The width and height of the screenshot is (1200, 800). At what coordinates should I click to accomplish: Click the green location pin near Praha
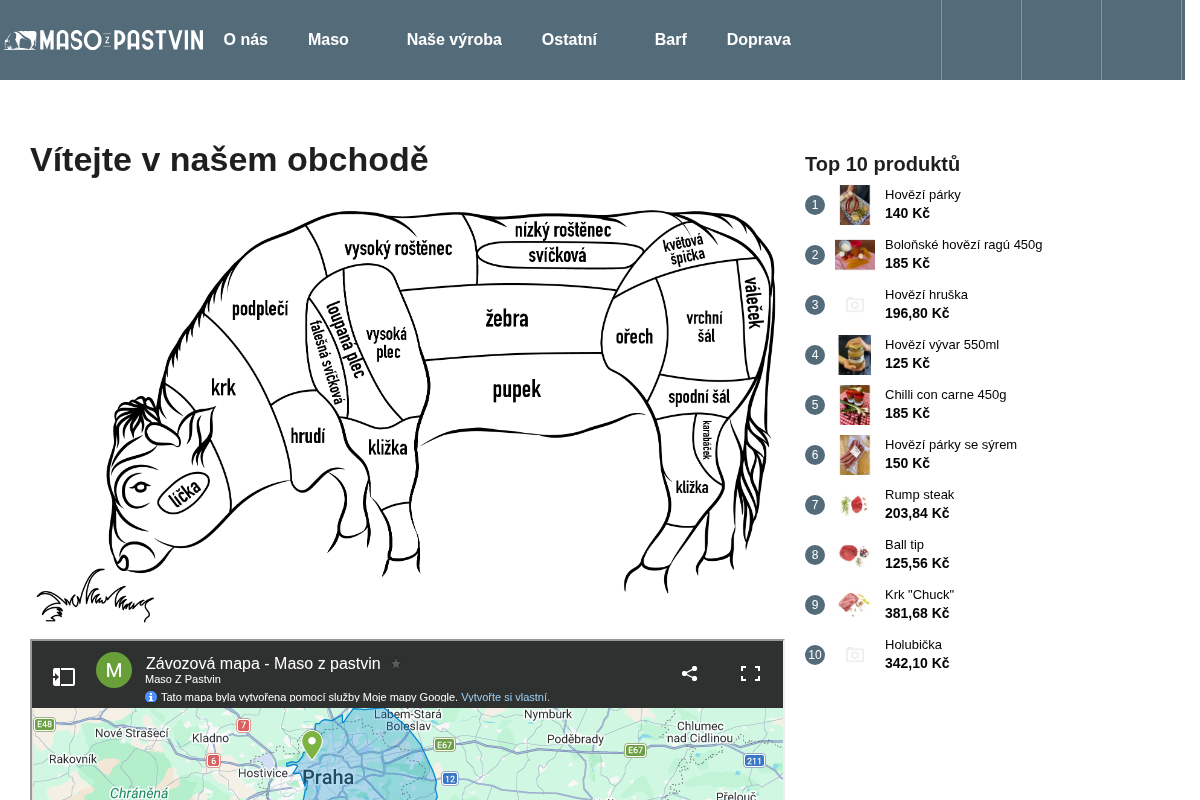[x=312, y=743]
